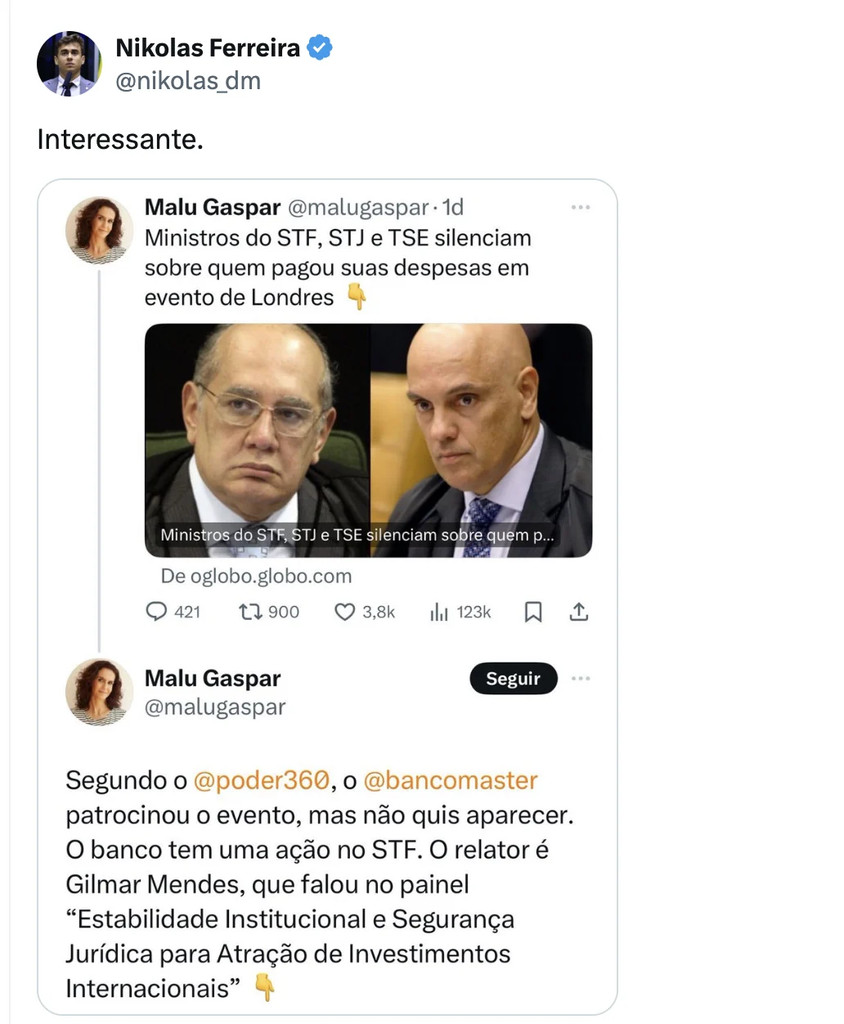The image size is (844, 1024).
Task: Open Malu Gaspar's avatar in the second tweet
Action: point(99,692)
